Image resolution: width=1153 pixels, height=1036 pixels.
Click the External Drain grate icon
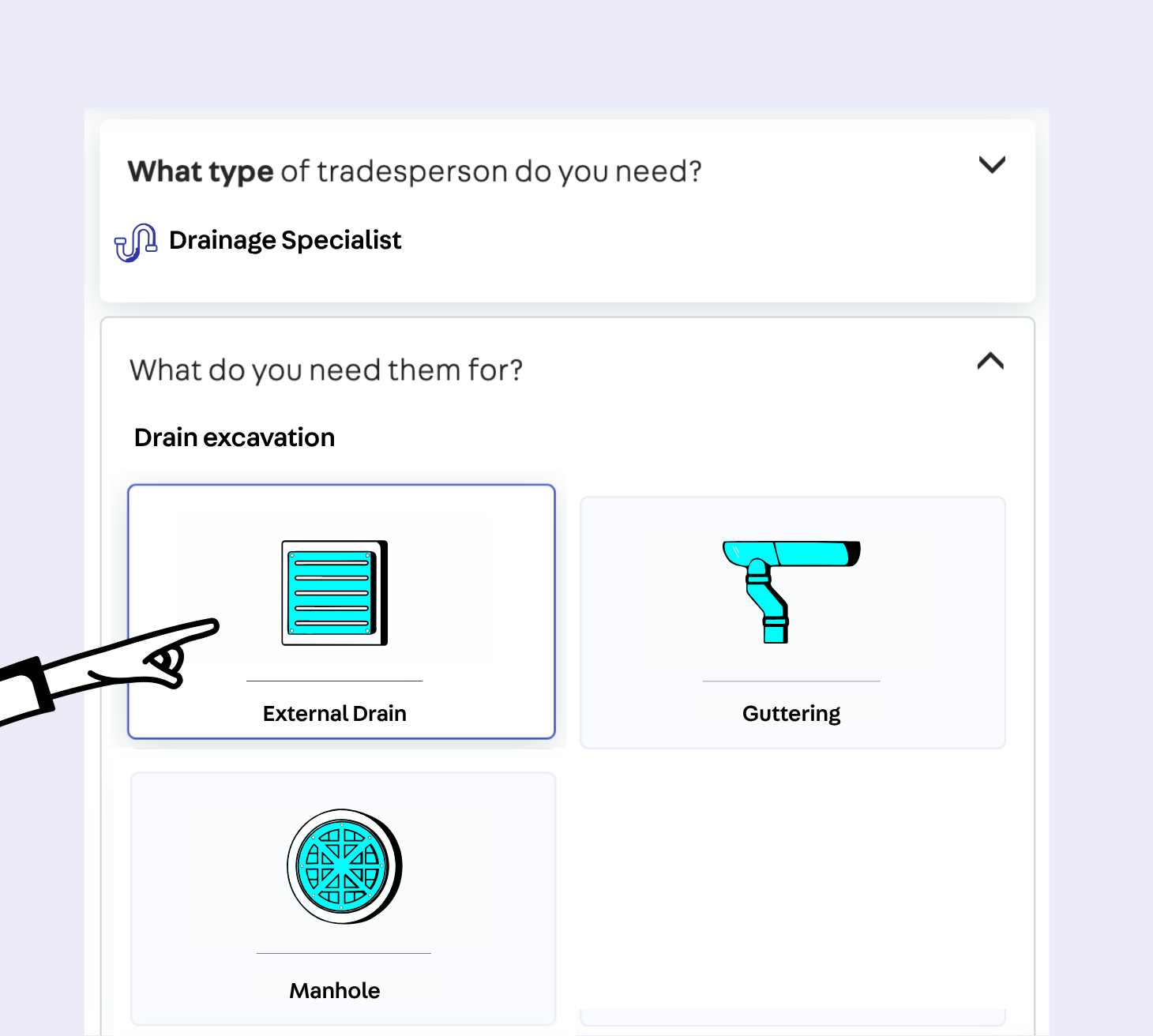click(334, 593)
